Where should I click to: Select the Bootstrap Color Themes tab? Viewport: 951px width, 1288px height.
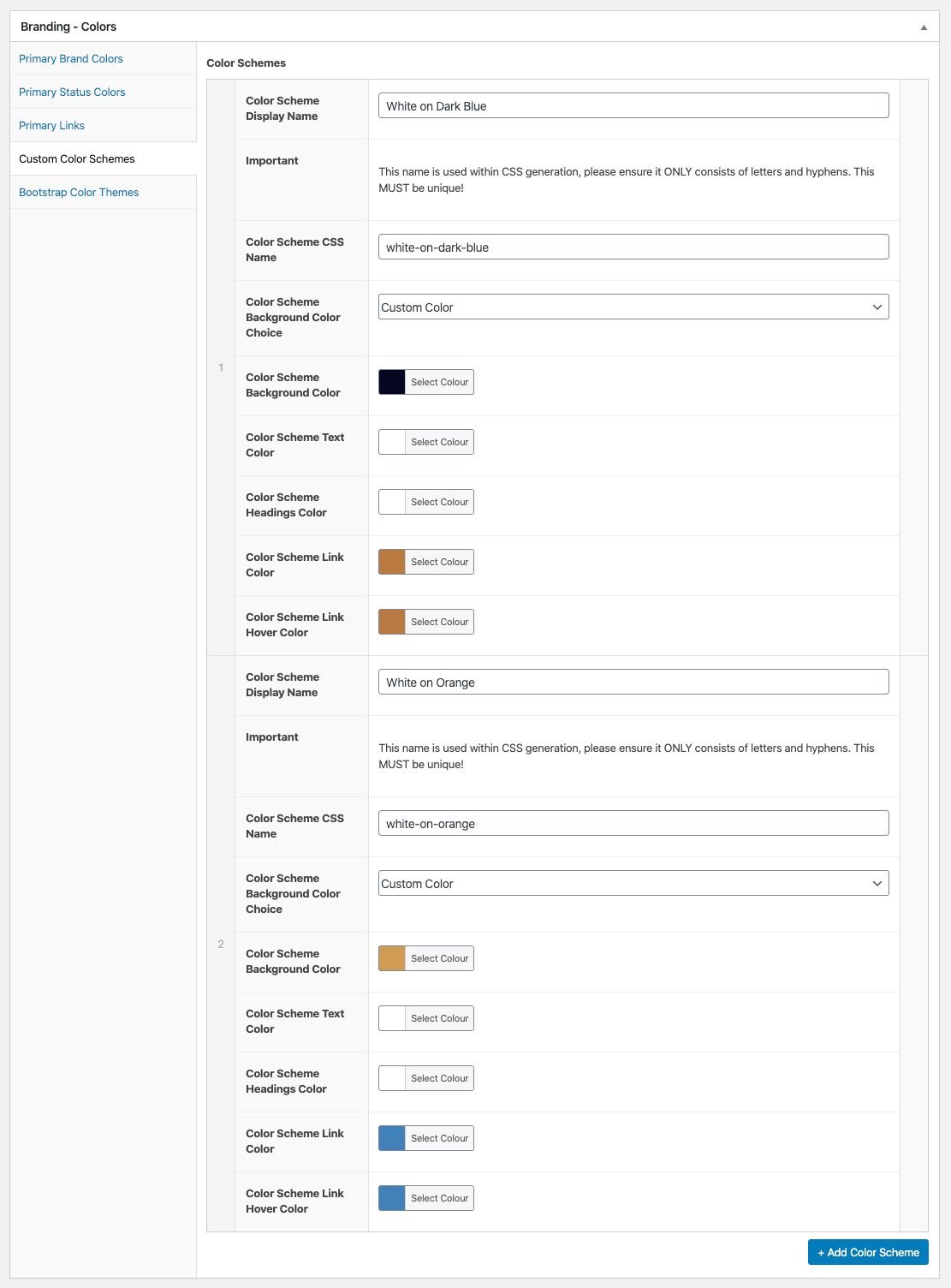(x=79, y=193)
